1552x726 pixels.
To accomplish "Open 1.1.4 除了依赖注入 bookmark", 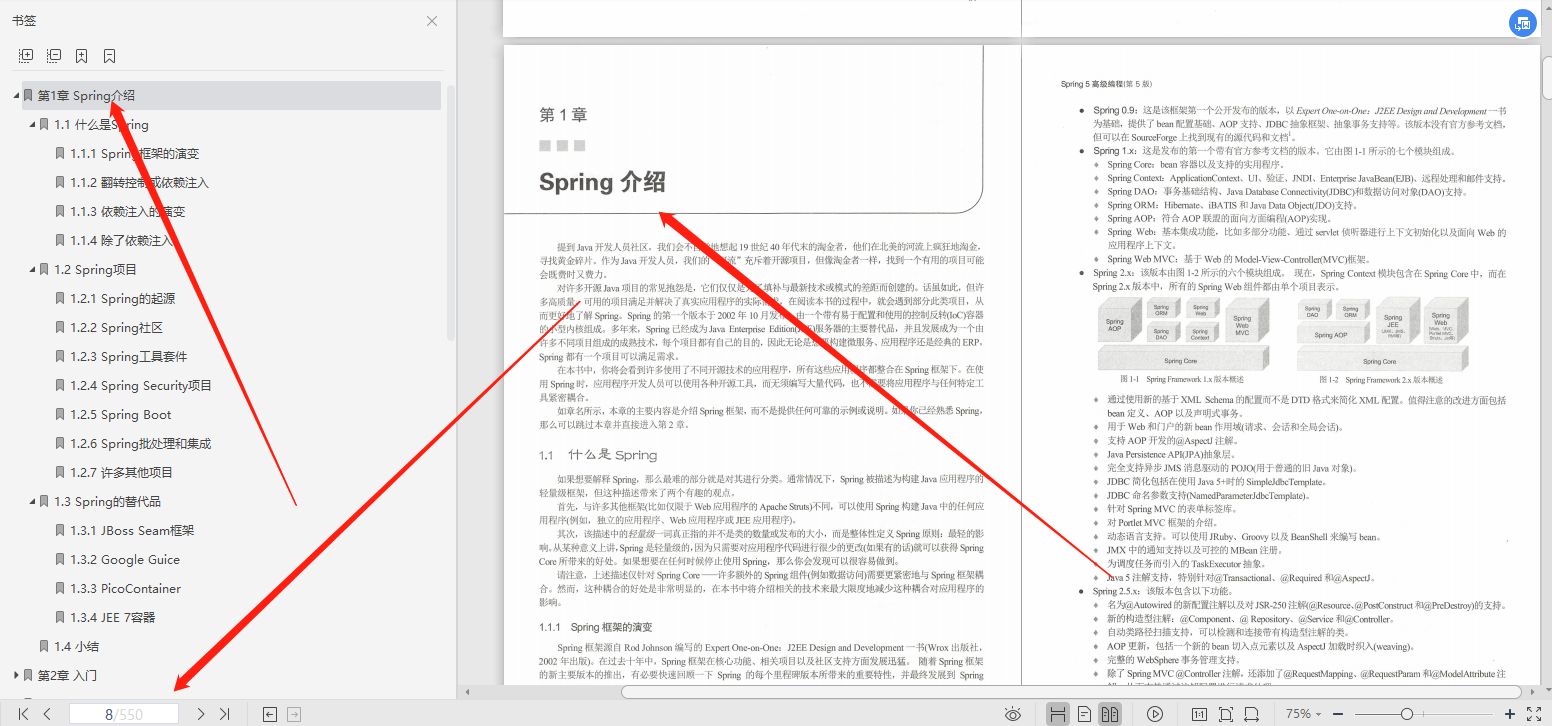I will (122, 241).
